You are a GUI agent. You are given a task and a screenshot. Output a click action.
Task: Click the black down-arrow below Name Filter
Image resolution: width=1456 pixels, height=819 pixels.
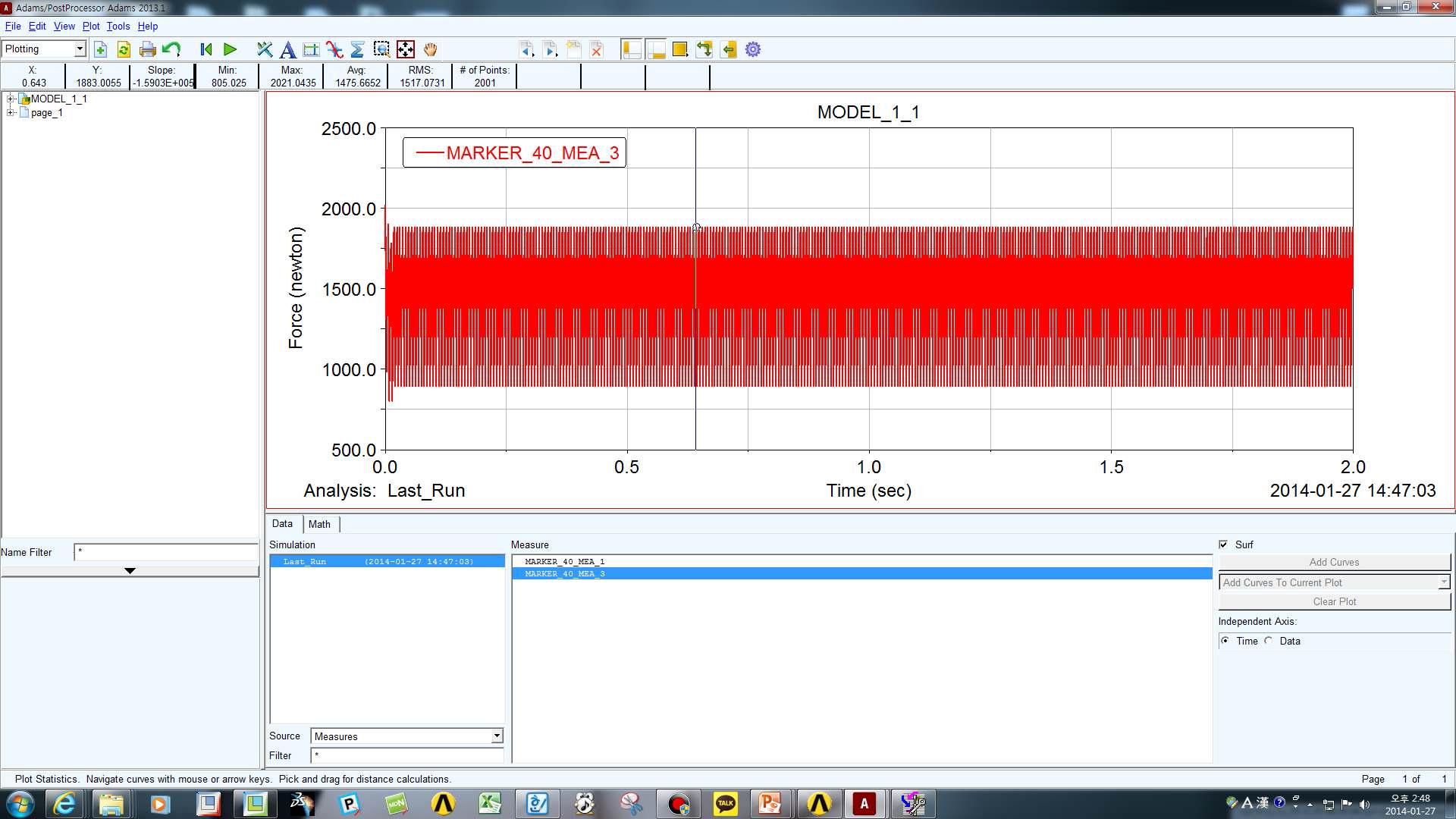pos(130,571)
